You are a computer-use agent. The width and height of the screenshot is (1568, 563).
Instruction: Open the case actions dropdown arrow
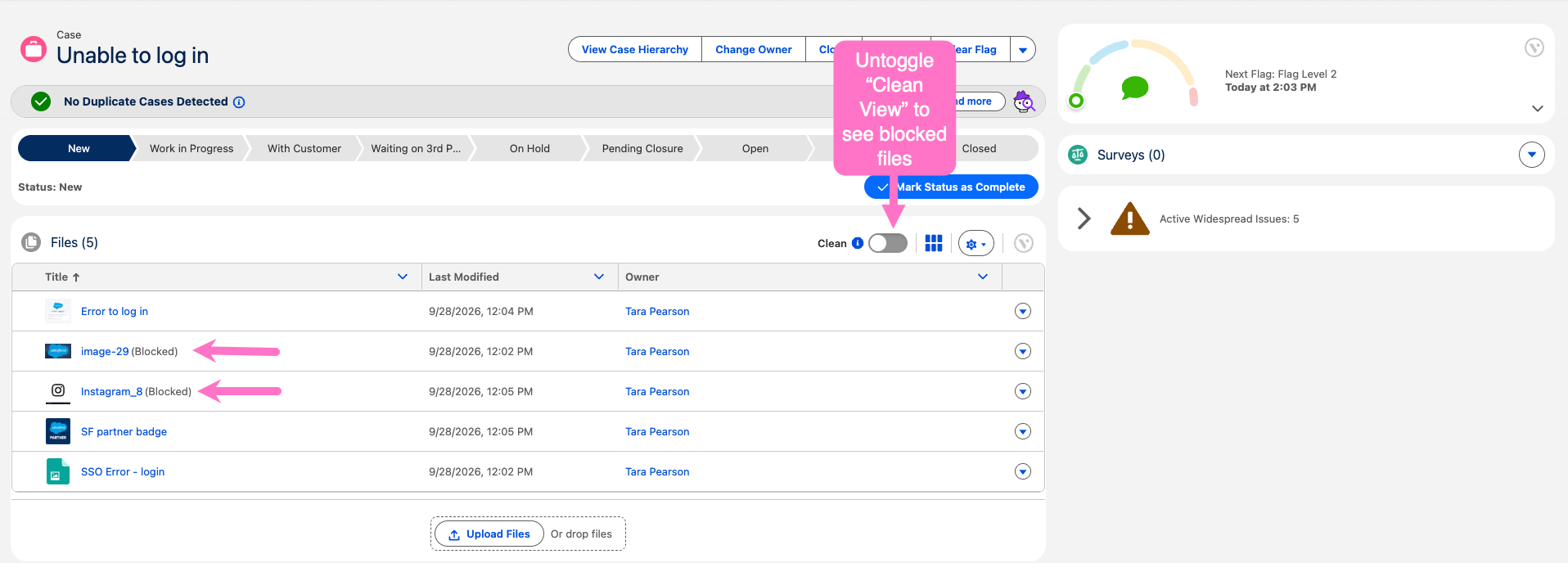[x=1023, y=49]
